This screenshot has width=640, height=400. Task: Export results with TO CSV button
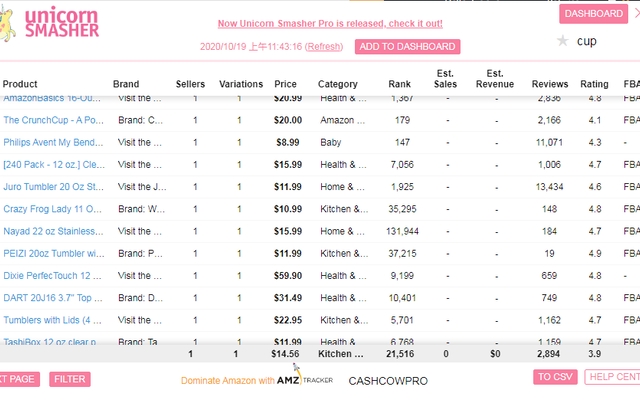[555, 377]
